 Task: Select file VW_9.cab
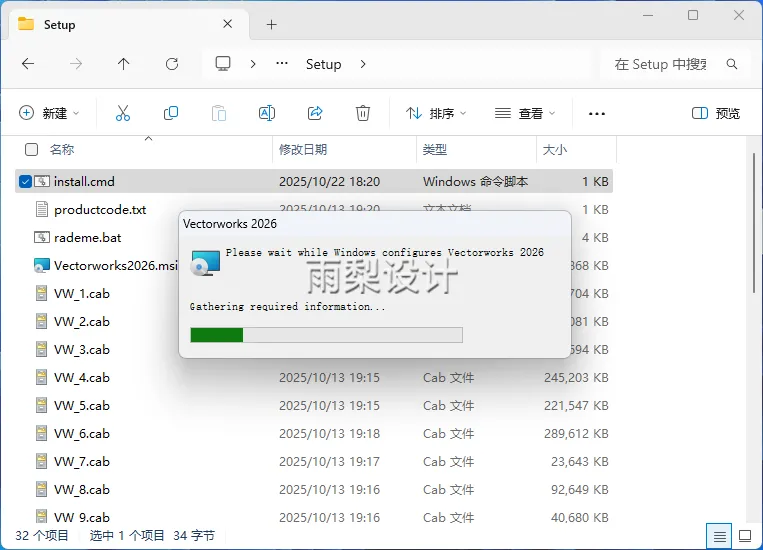click(x=82, y=517)
